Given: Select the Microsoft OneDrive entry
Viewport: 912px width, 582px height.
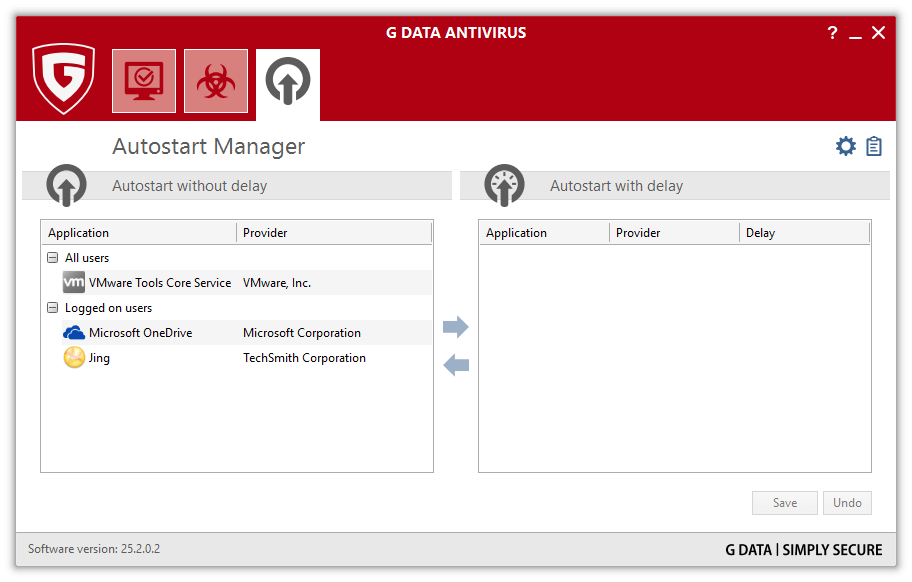Looking at the screenshot, I should pyautogui.click(x=247, y=333).
